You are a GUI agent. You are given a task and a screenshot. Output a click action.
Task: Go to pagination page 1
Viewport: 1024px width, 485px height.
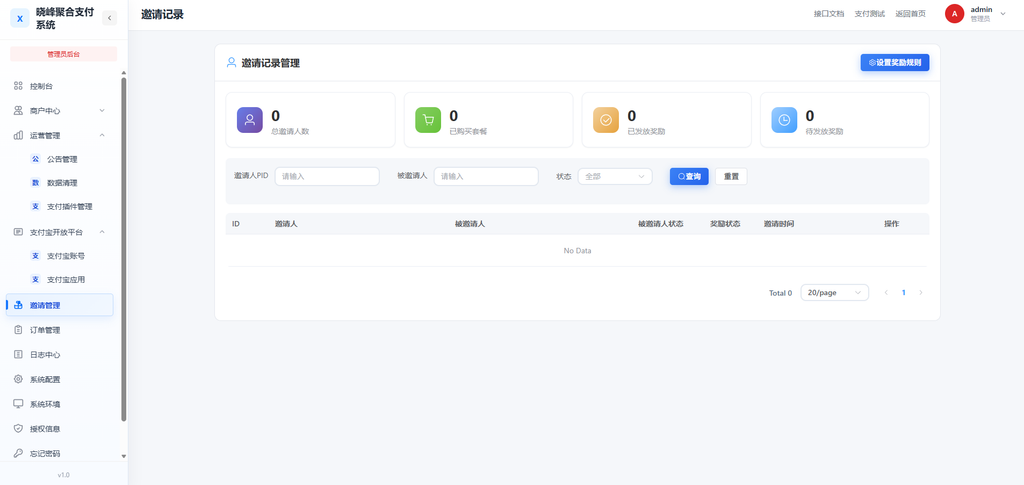tap(904, 292)
